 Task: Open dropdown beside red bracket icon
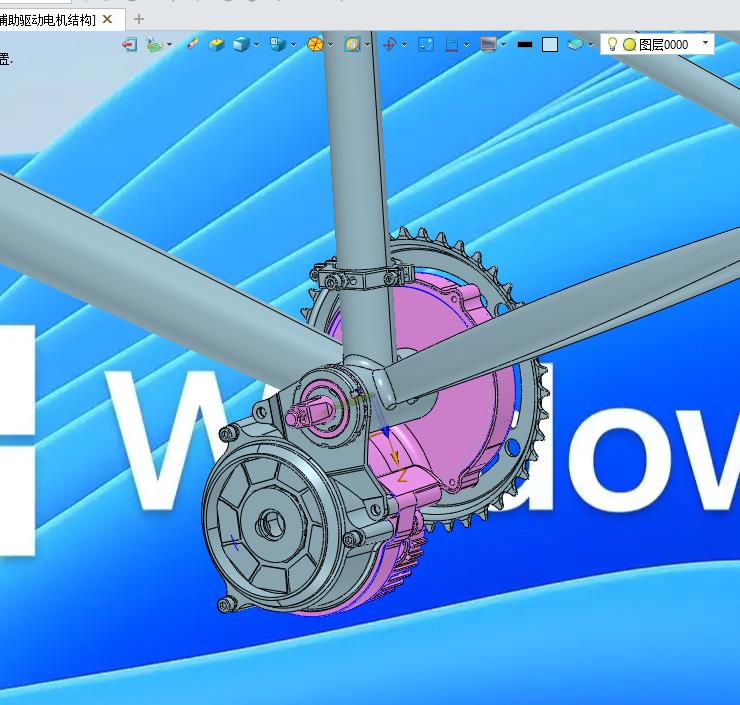coord(467,45)
